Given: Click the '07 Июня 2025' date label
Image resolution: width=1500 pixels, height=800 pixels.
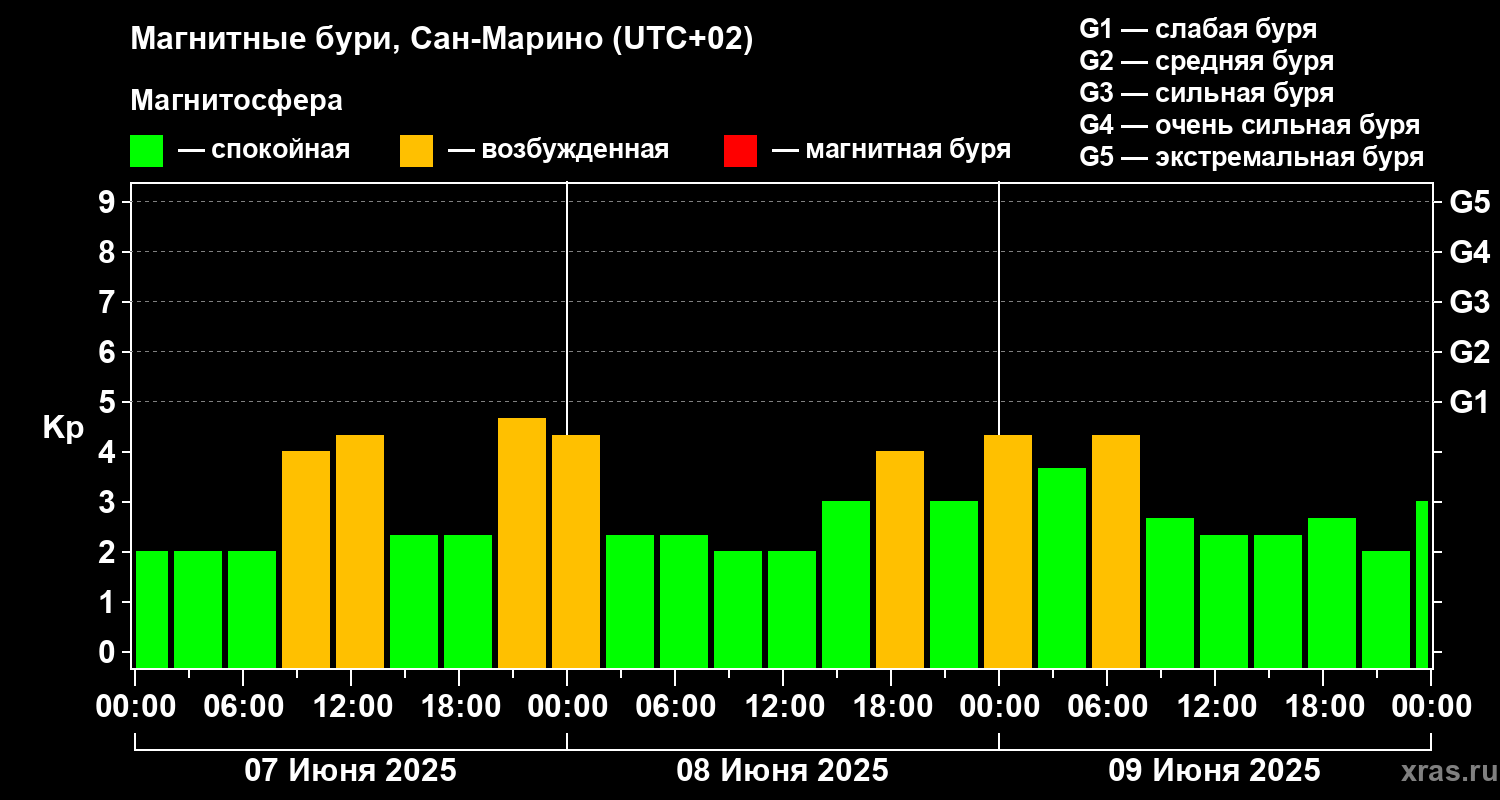Looking at the screenshot, I should pos(351,771).
